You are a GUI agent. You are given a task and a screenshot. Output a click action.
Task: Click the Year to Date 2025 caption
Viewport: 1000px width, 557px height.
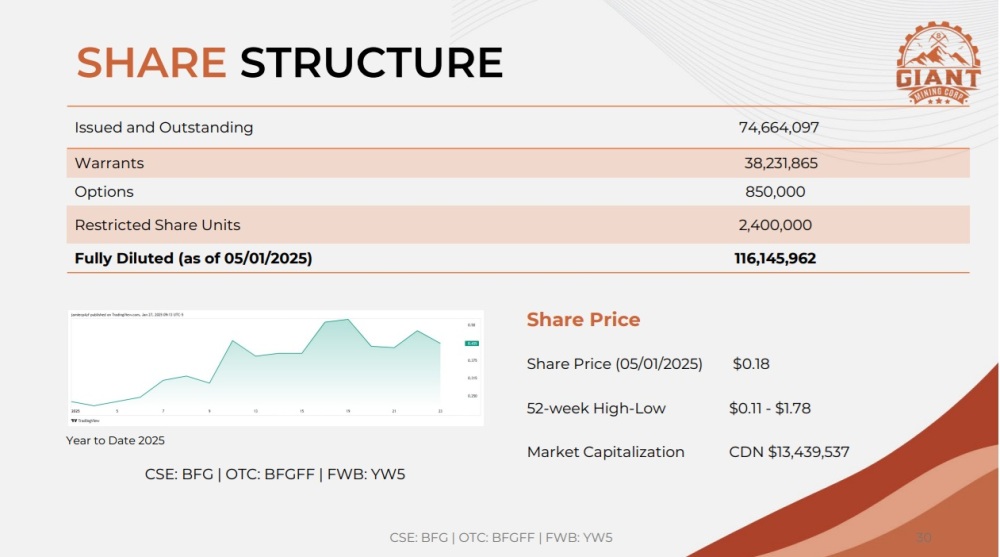tap(115, 441)
